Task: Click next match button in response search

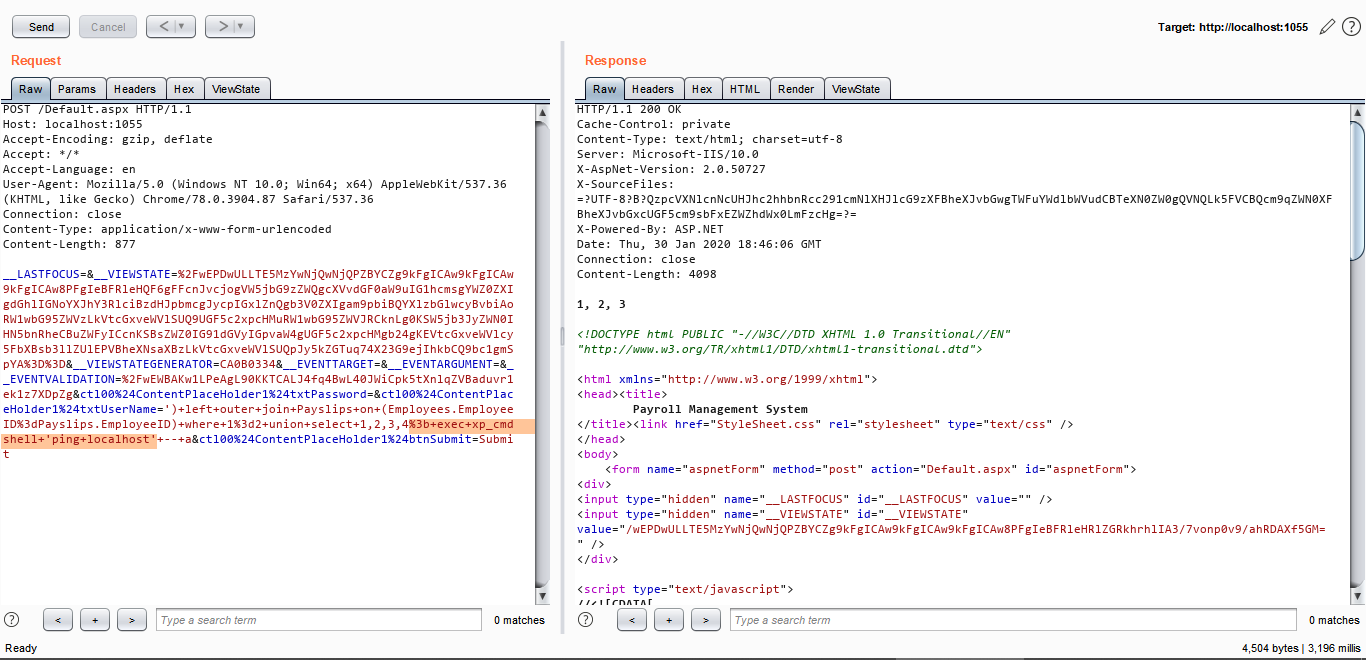Action: click(x=705, y=620)
